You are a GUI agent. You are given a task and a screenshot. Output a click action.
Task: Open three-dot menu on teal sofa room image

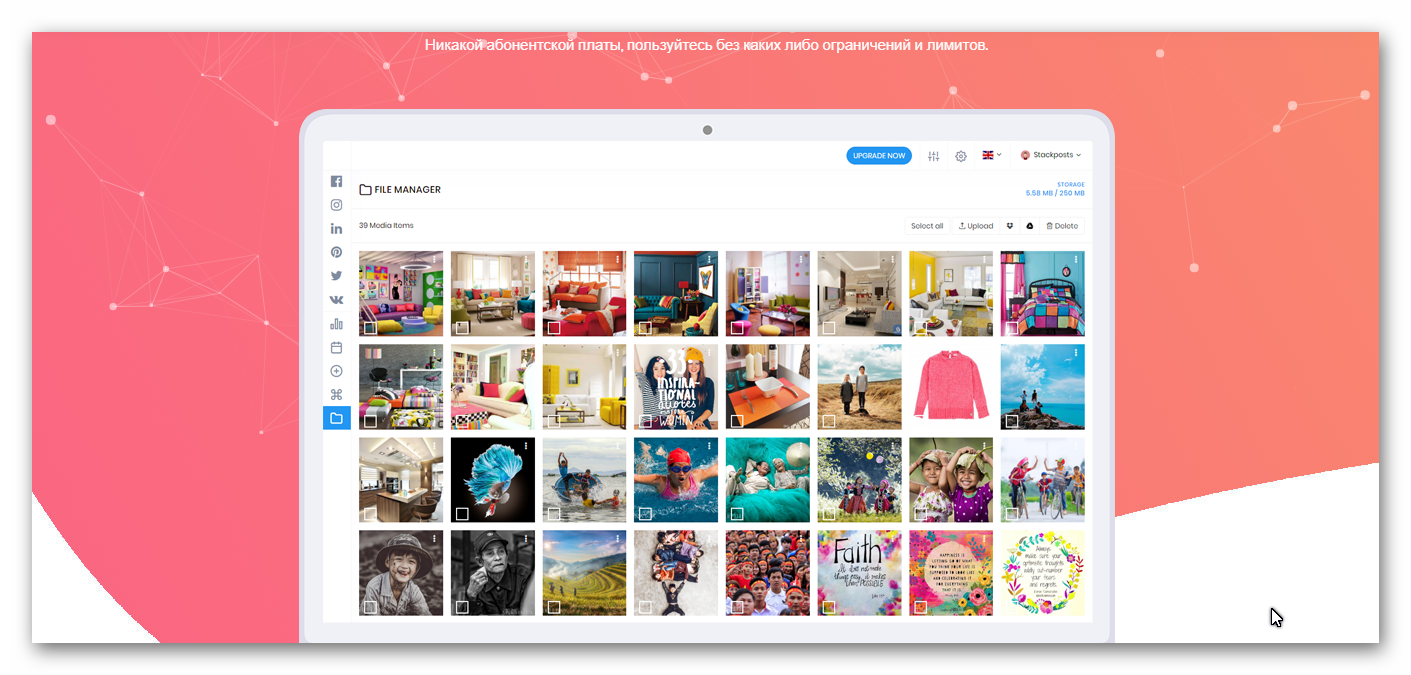pyautogui.click(x=710, y=259)
